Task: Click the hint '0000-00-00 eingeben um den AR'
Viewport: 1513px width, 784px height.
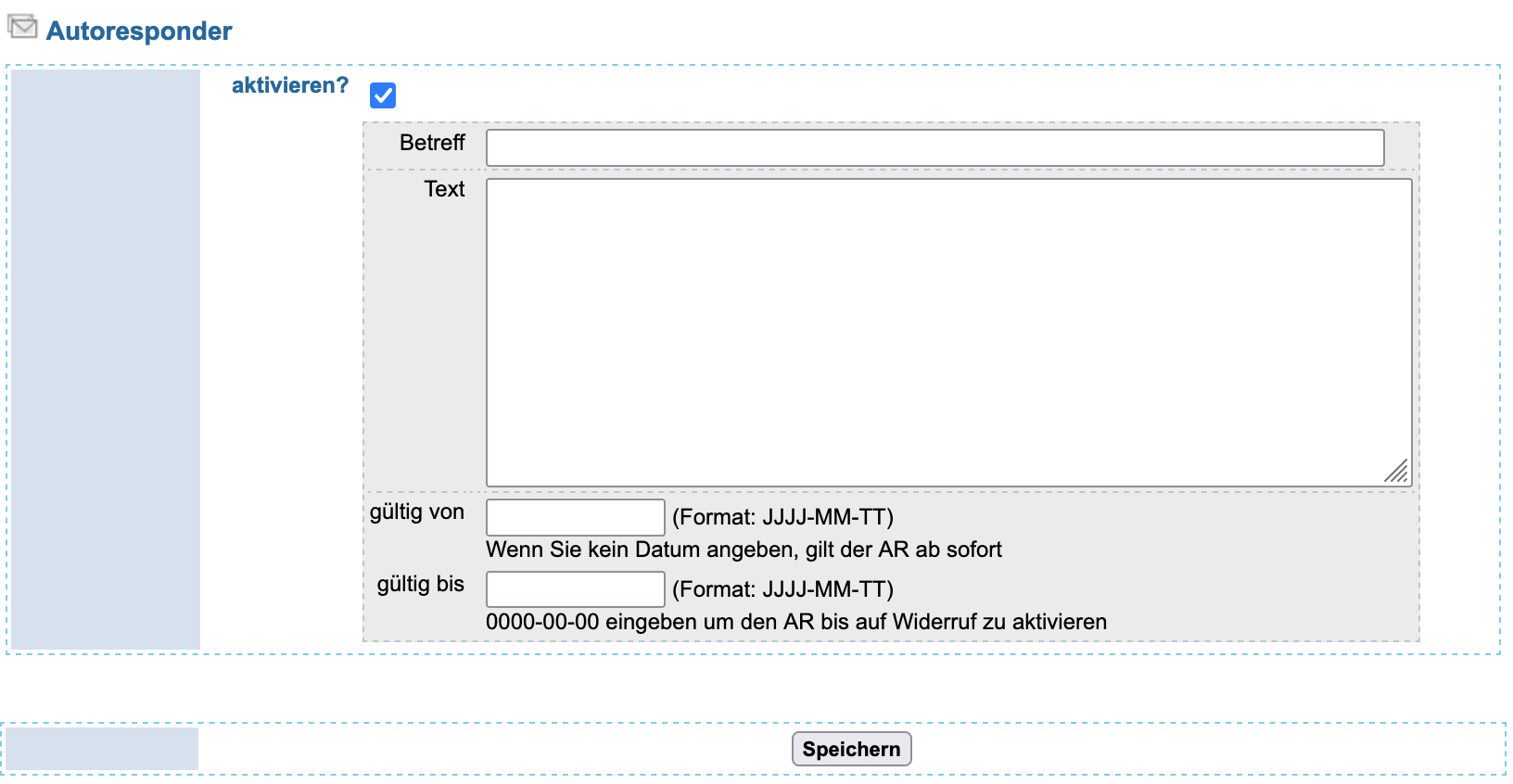Action: pos(651,622)
